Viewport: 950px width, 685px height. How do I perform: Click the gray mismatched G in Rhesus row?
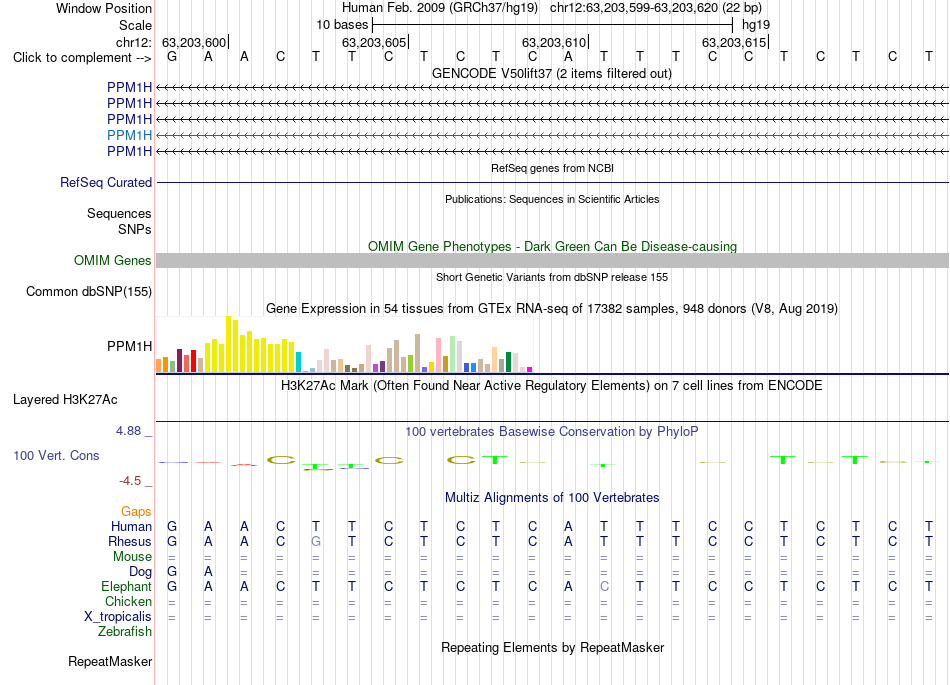(316, 541)
